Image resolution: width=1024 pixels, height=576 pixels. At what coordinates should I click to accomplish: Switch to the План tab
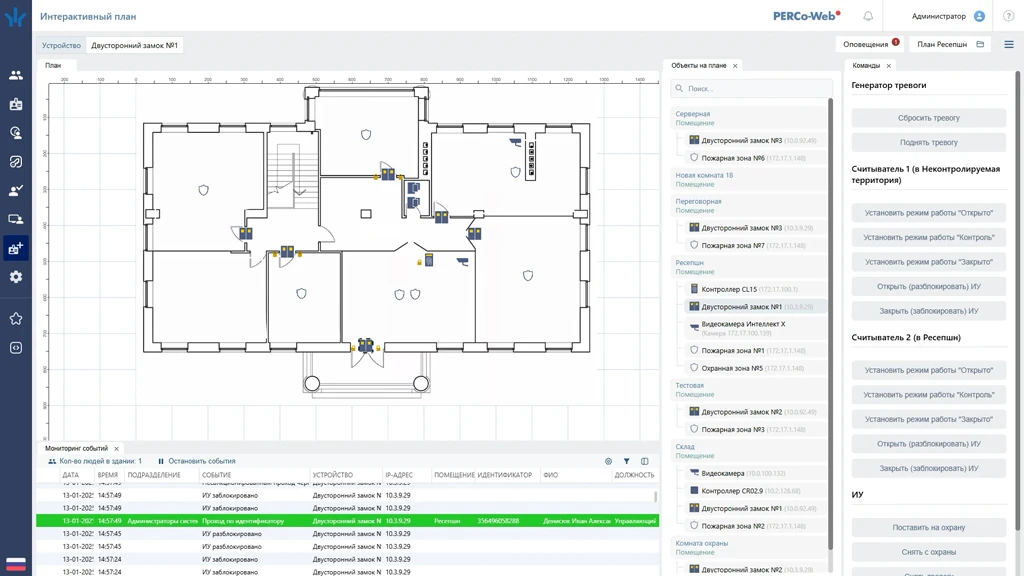pos(53,66)
